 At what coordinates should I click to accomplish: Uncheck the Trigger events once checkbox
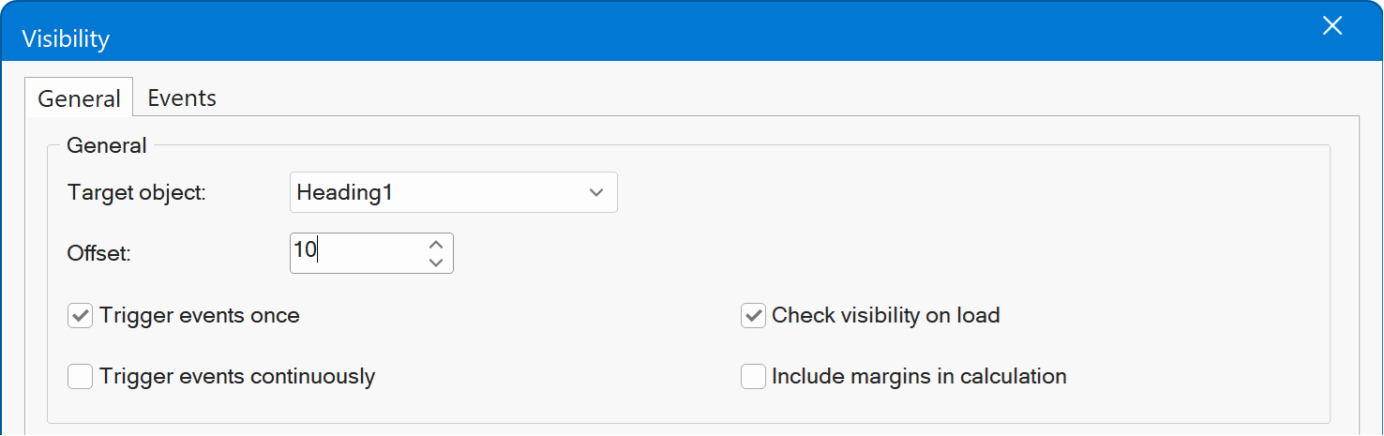80,316
